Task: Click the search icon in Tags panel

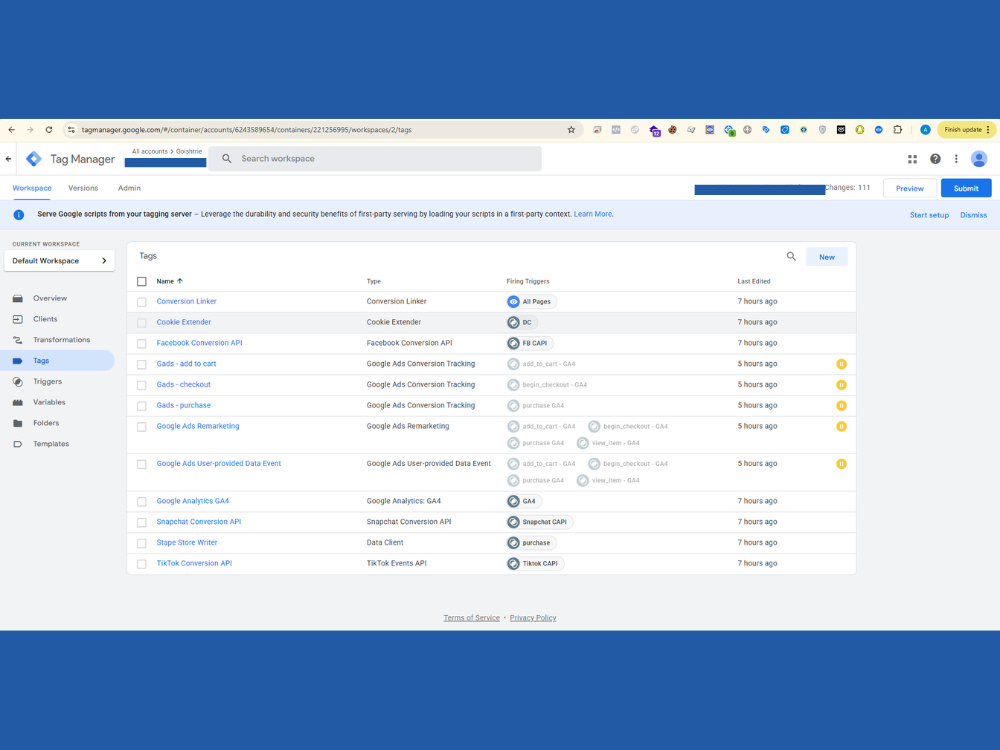Action: pyautogui.click(x=791, y=256)
